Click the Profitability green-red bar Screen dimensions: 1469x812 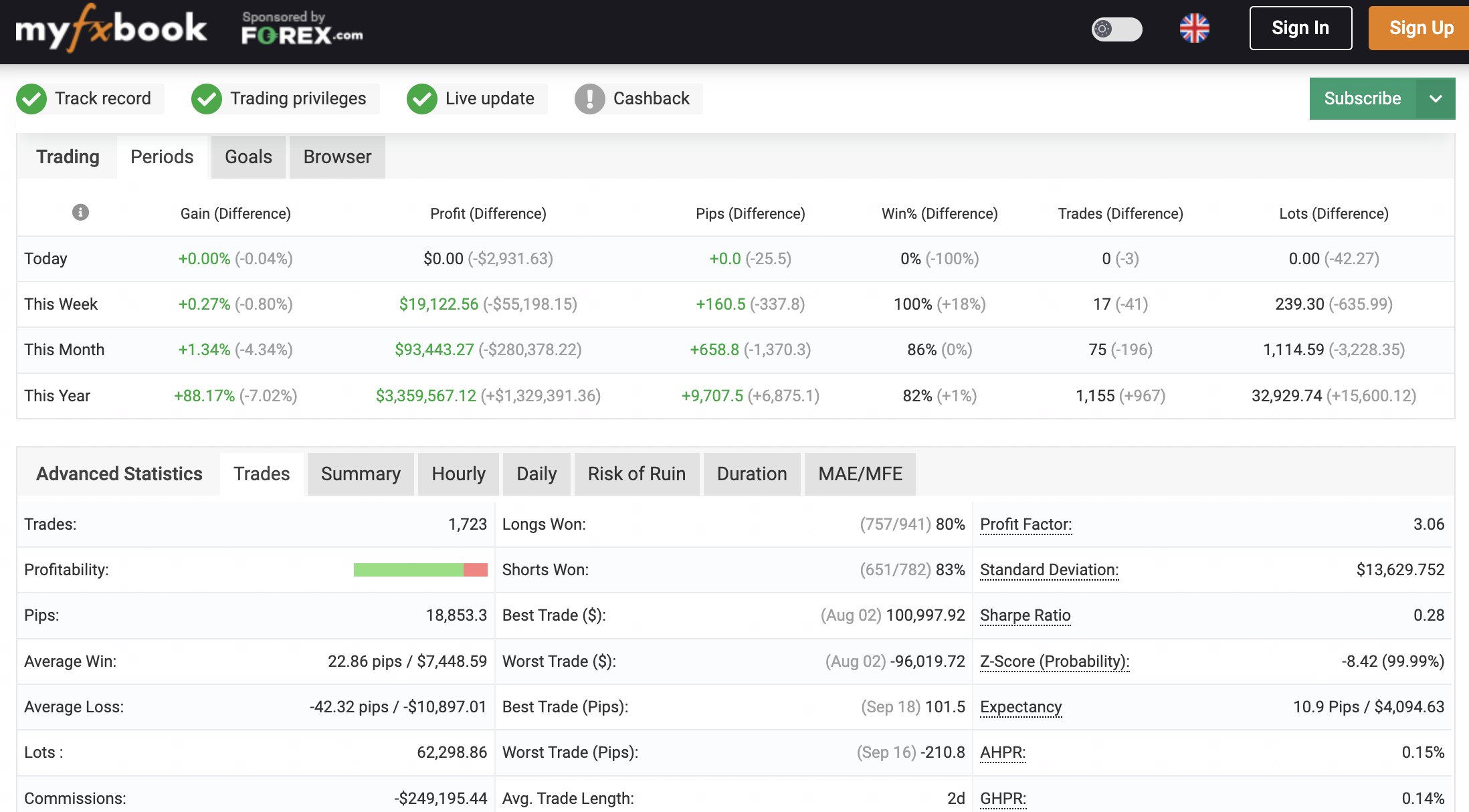420,570
